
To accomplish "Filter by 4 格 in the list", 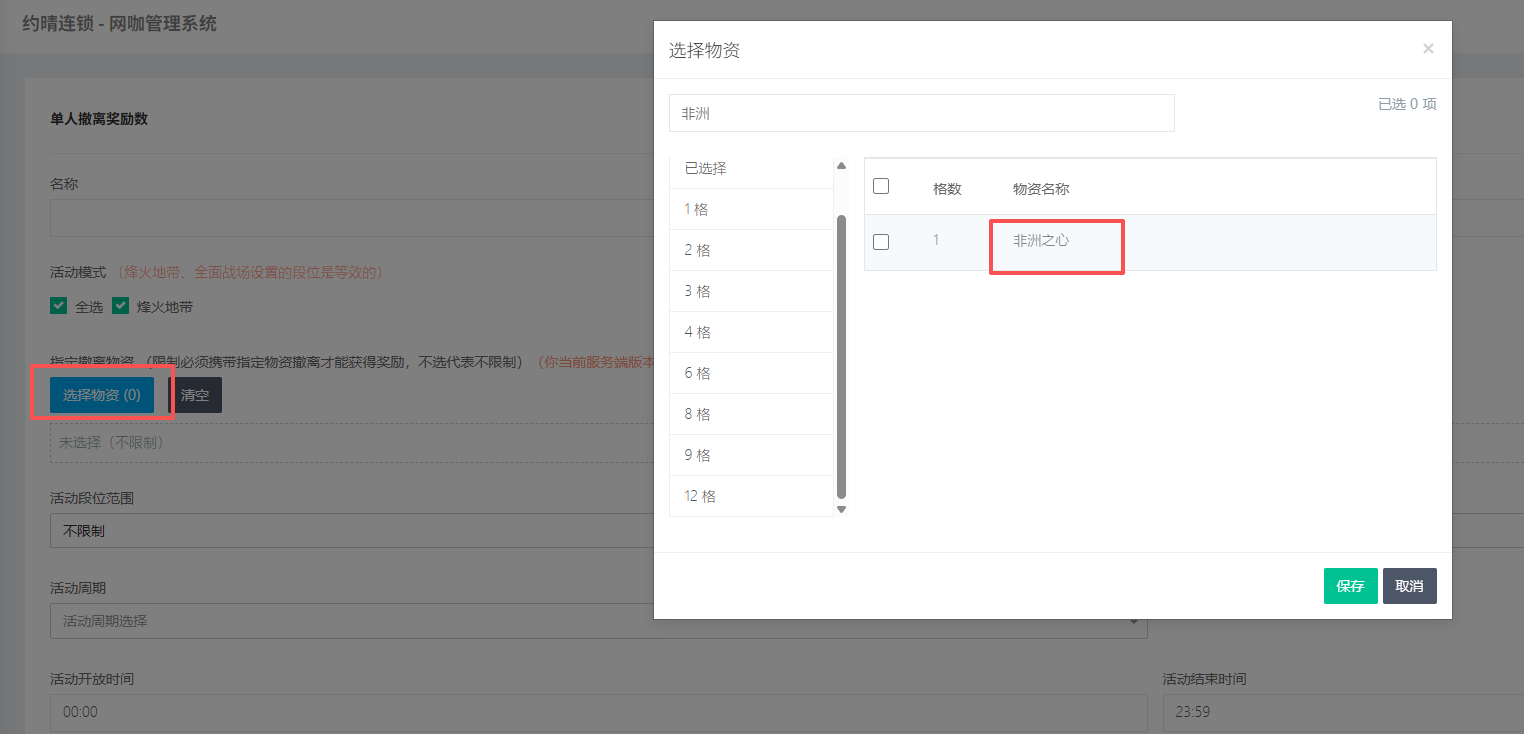I will (x=751, y=333).
